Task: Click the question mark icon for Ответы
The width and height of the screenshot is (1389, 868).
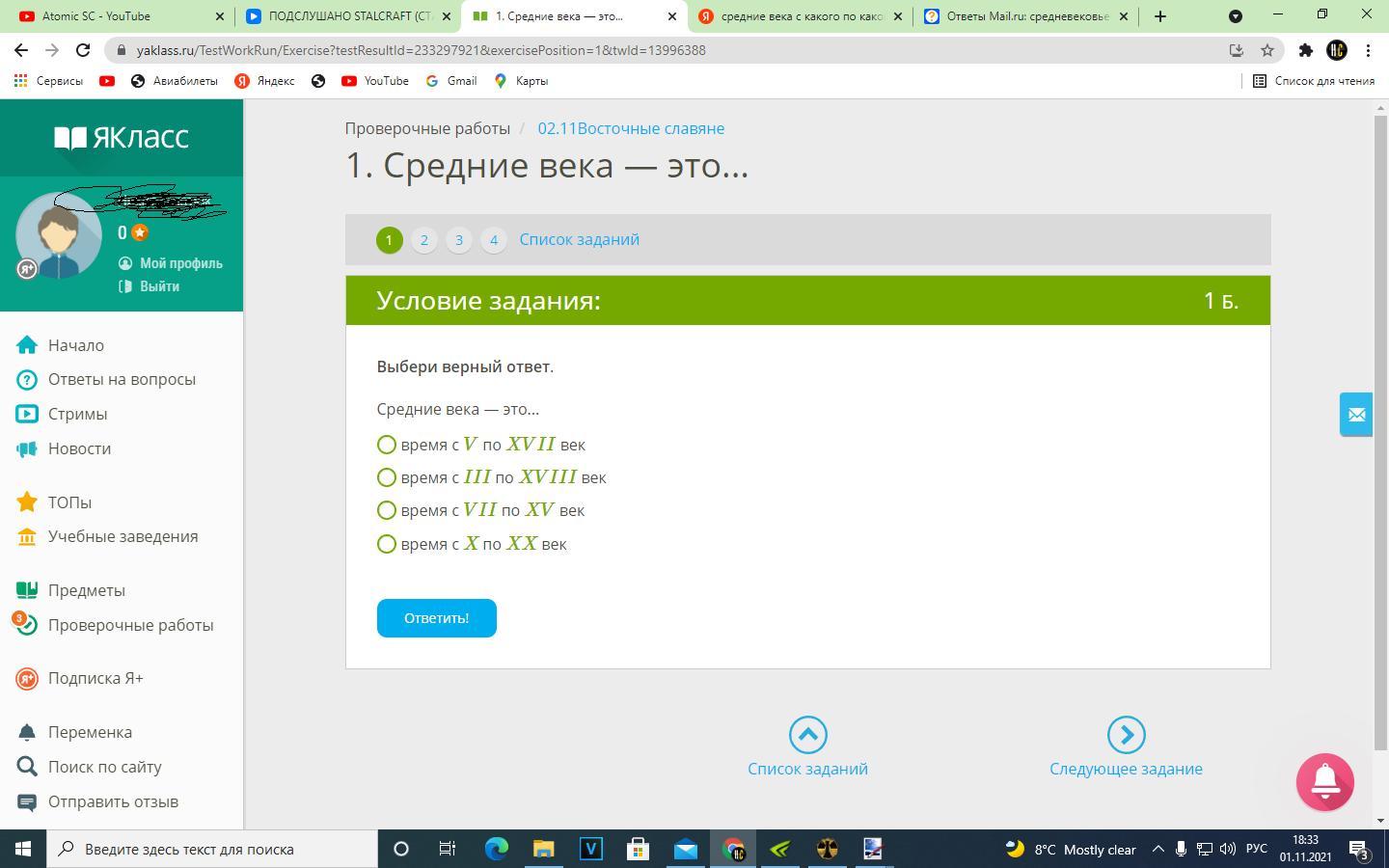Action: [x=27, y=379]
